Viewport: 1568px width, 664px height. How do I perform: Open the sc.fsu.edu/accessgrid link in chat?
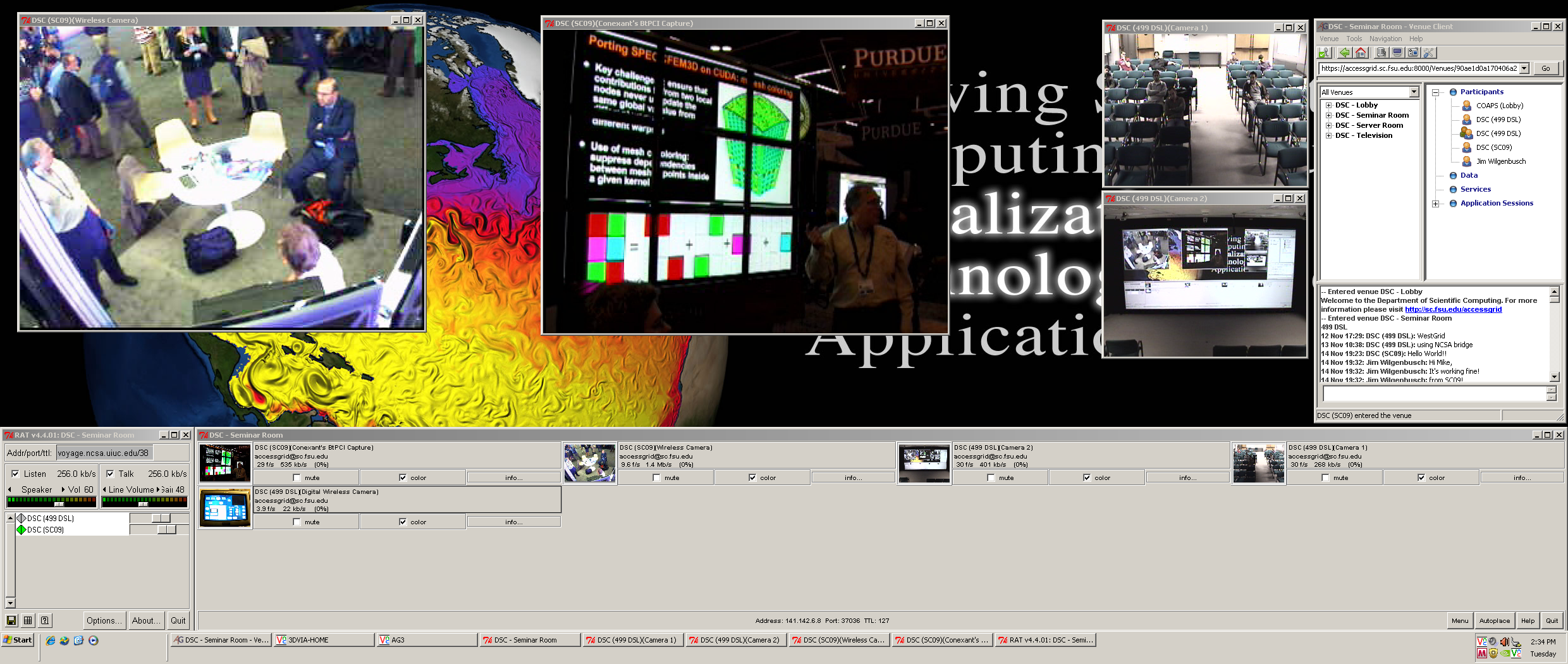tap(1453, 310)
